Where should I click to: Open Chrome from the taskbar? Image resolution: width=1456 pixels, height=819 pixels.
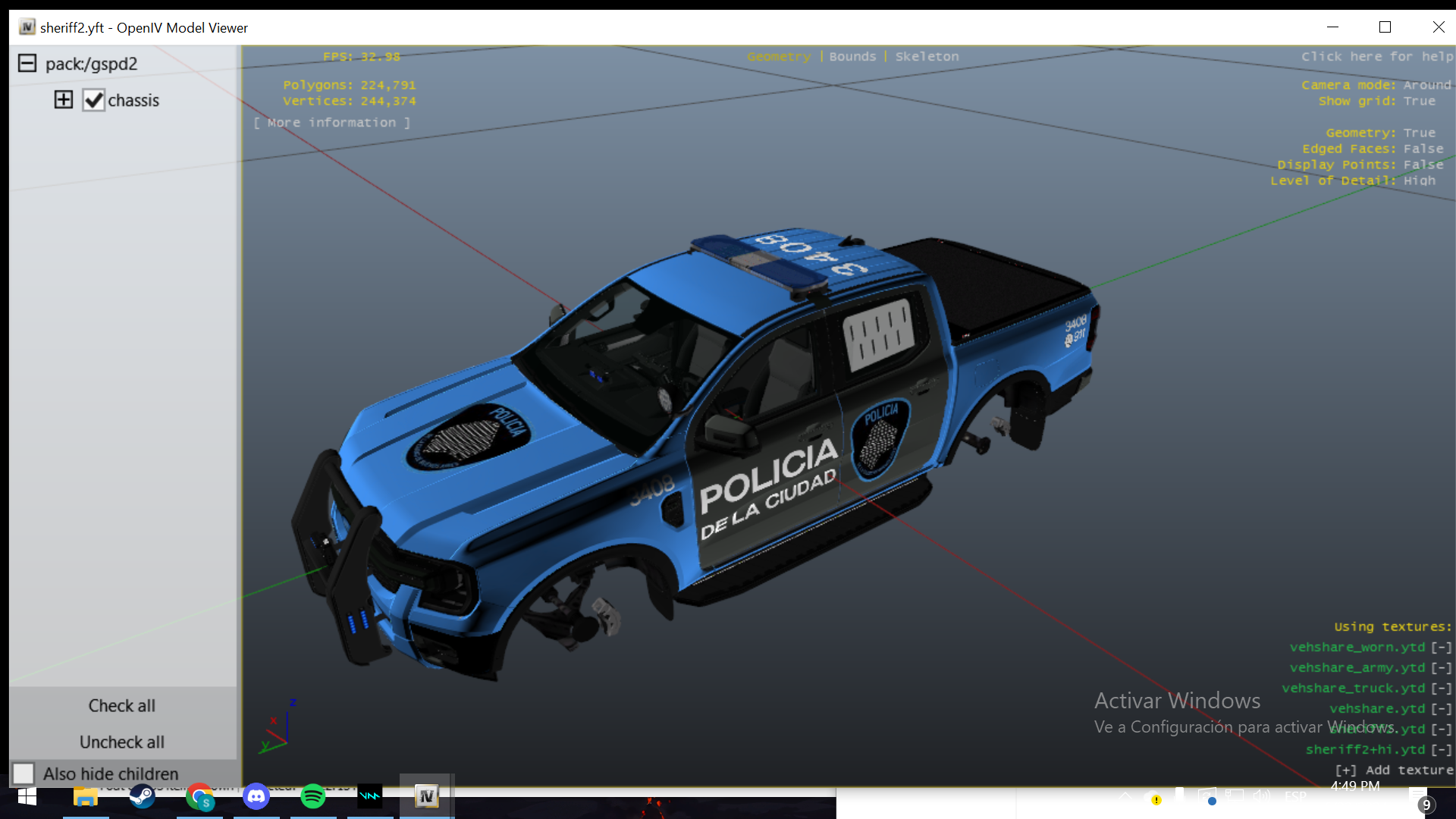click(x=199, y=796)
